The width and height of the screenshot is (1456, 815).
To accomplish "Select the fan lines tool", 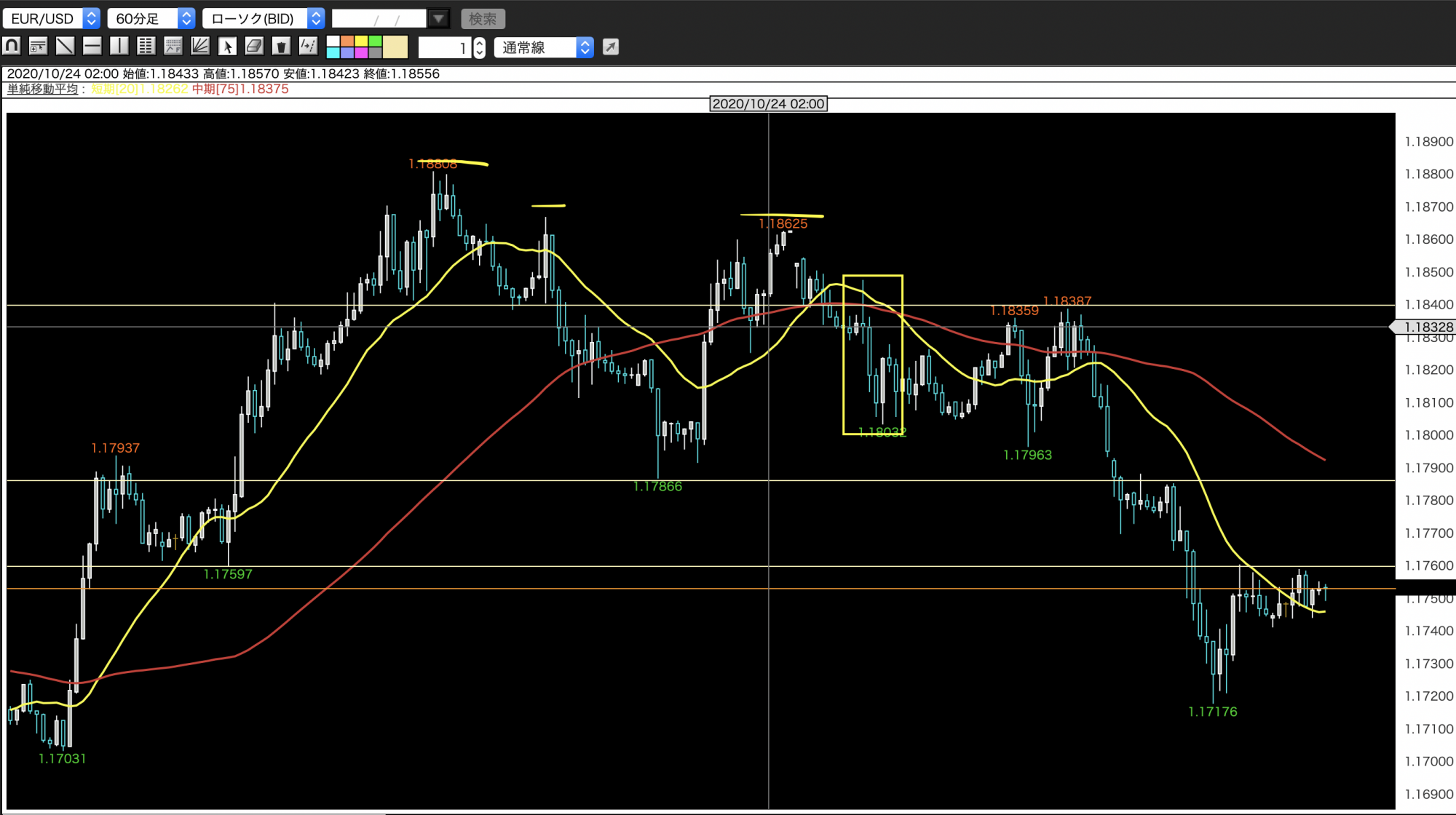I will 200,47.
